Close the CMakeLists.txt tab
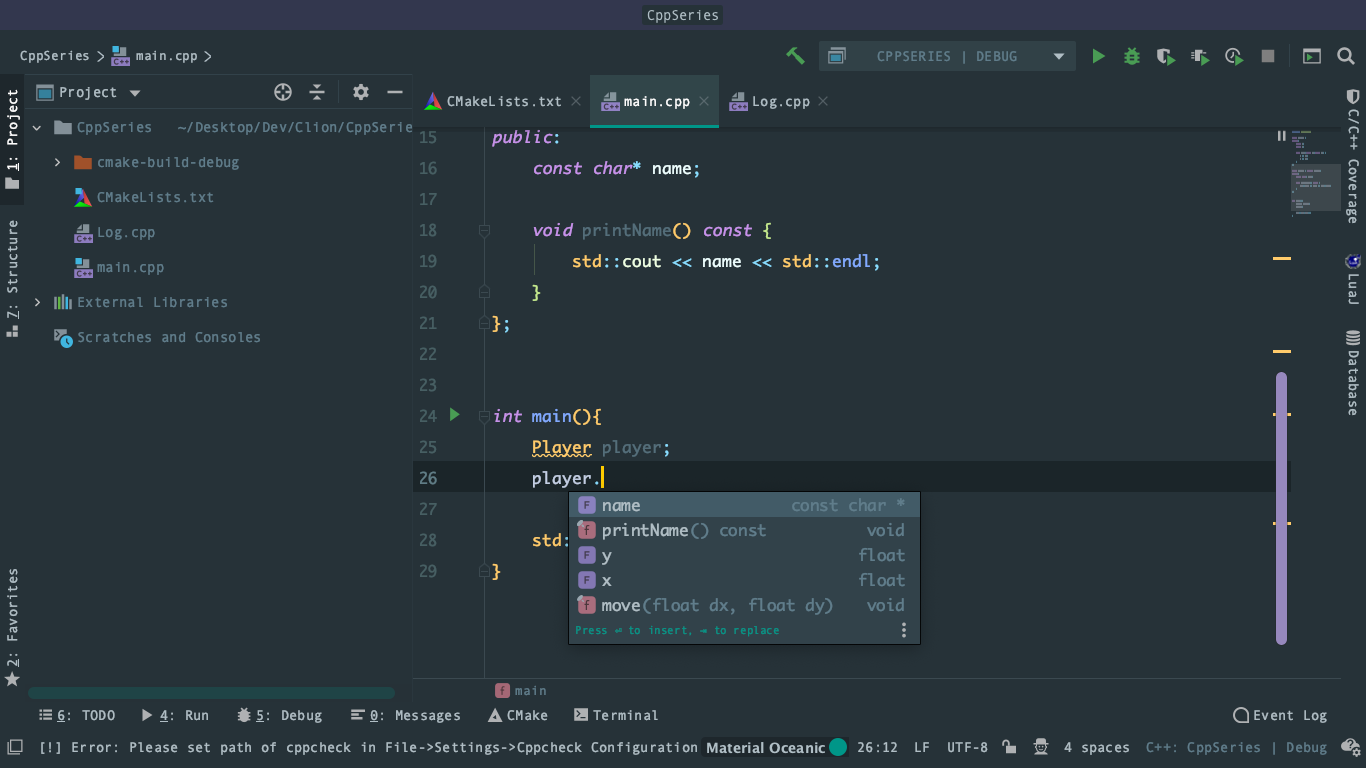 coord(576,101)
